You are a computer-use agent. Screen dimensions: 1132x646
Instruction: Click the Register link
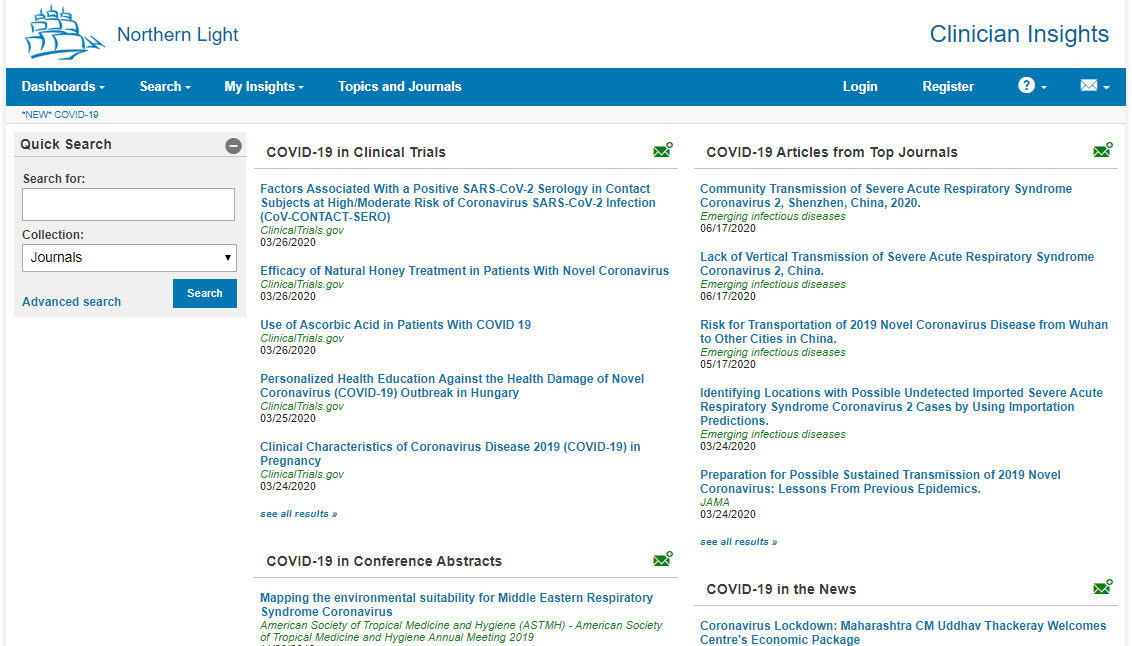[947, 87]
